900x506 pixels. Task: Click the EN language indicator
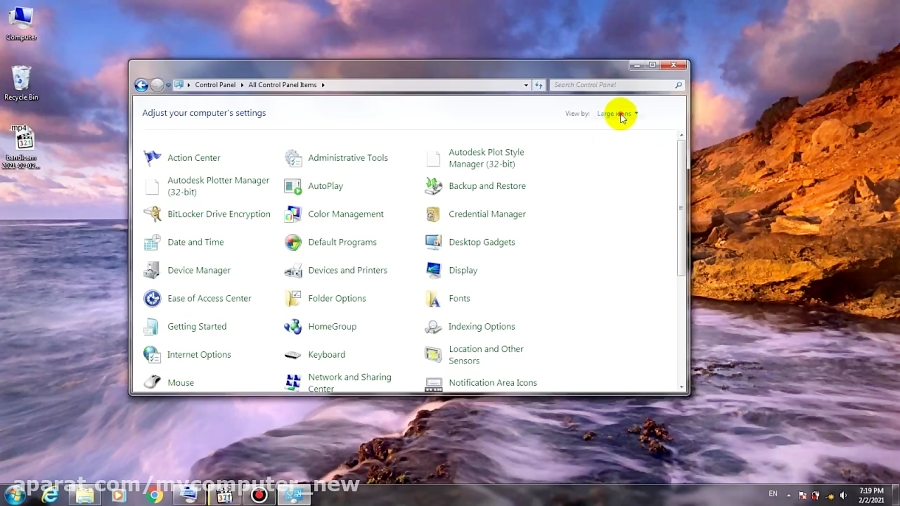[773, 493]
